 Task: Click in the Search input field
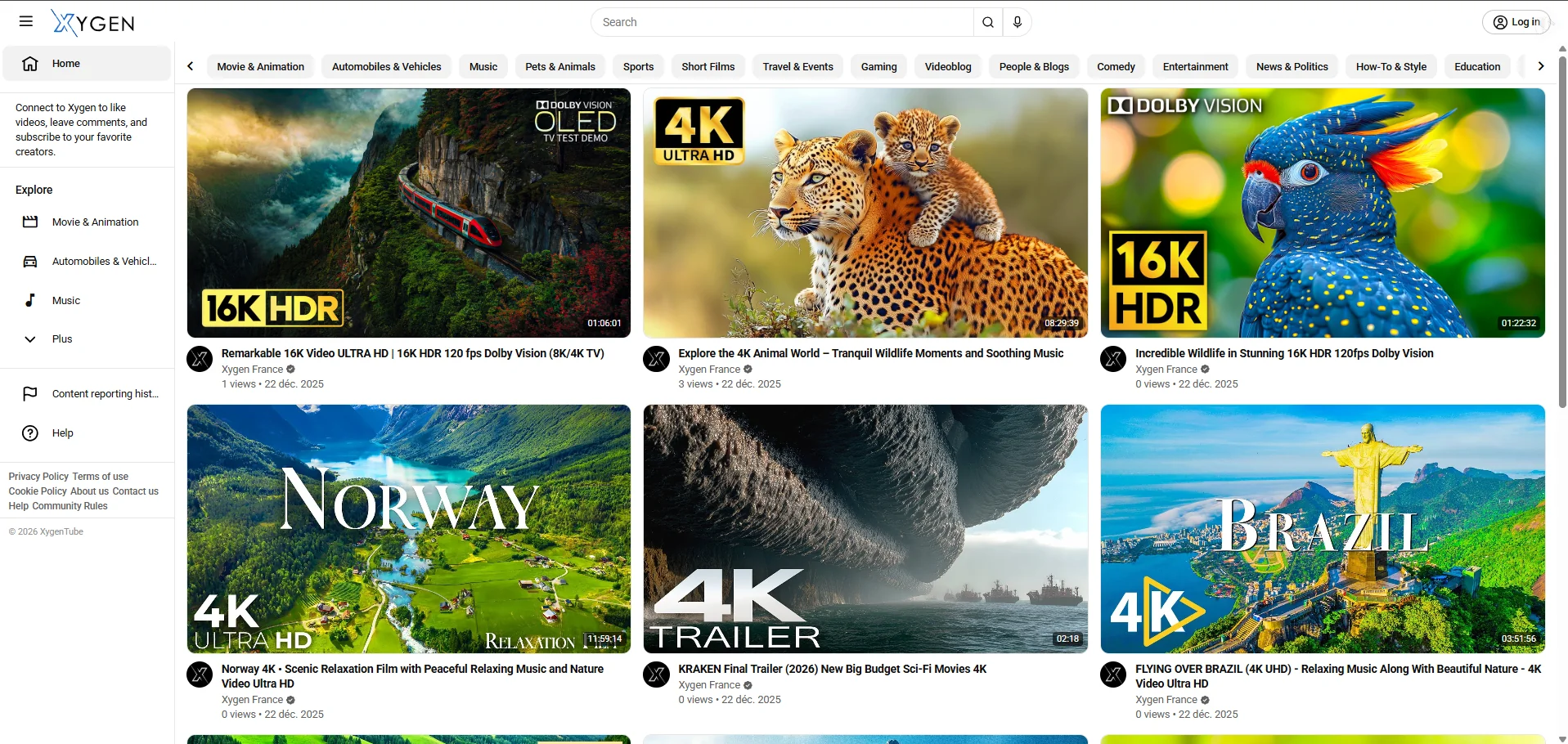pos(781,22)
